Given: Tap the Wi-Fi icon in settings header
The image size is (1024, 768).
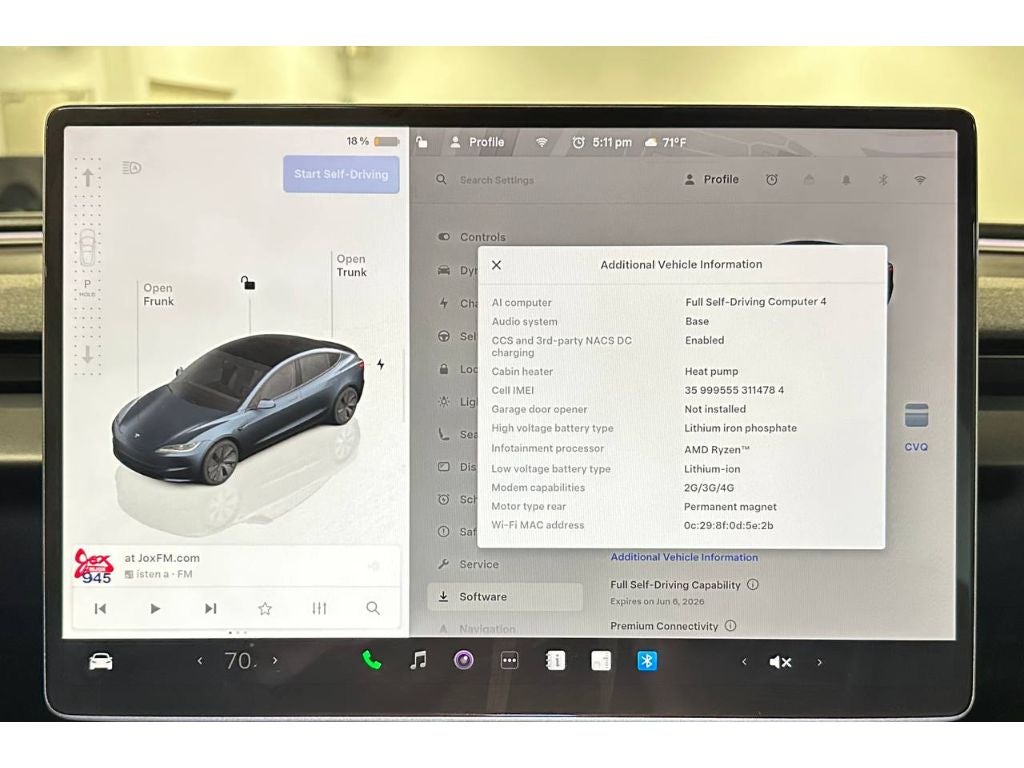Looking at the screenshot, I should tap(920, 180).
